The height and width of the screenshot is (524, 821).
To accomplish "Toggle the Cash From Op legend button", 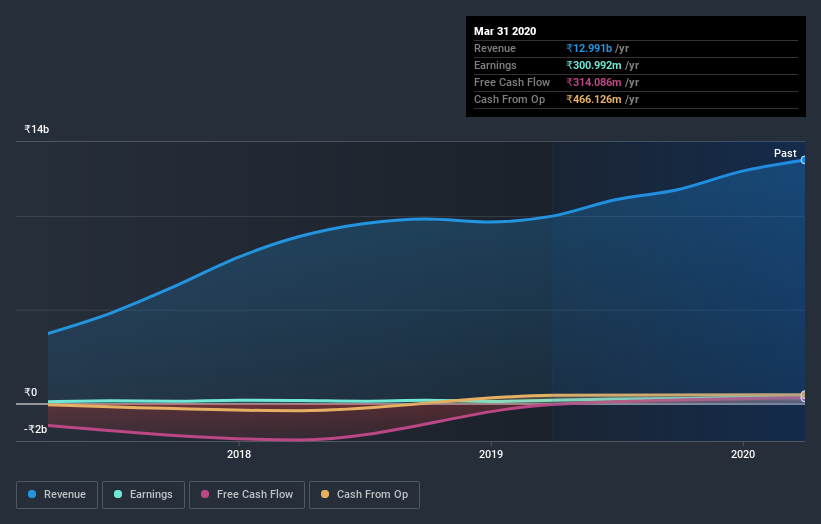I will coord(364,495).
